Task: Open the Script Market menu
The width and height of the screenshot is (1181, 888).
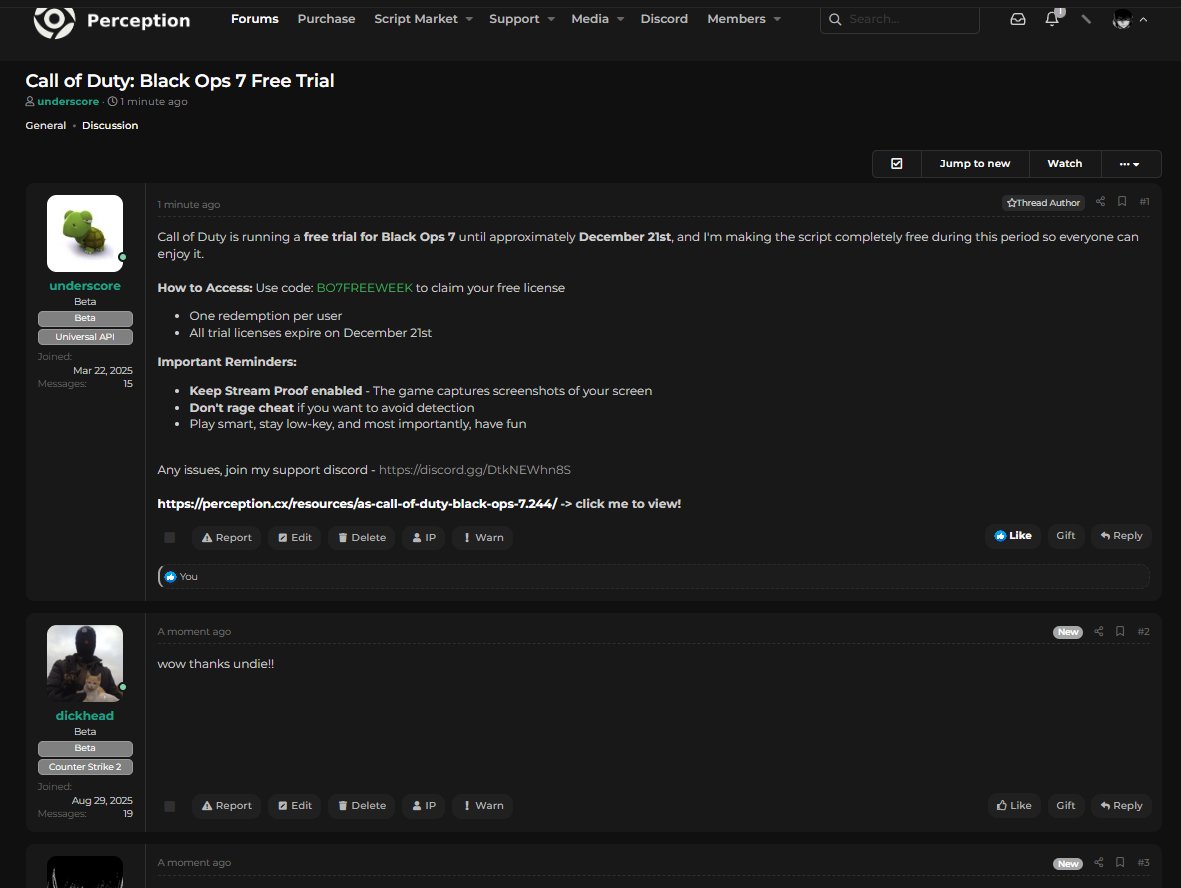Action: [416, 19]
